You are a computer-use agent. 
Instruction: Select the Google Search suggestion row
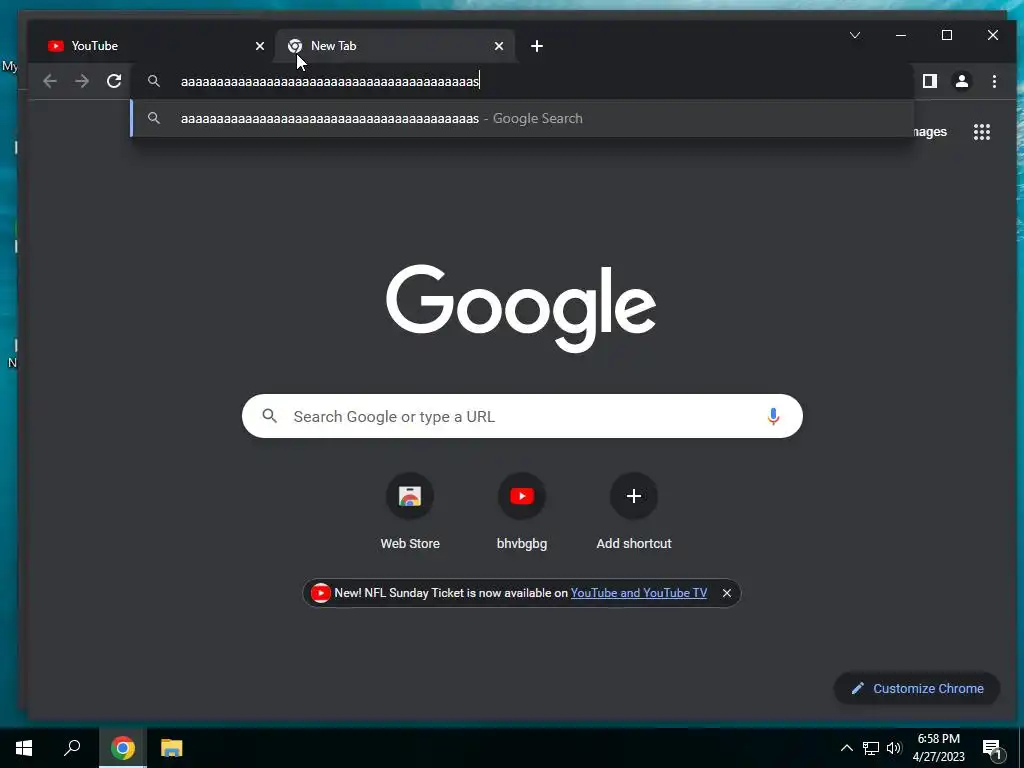coord(522,118)
